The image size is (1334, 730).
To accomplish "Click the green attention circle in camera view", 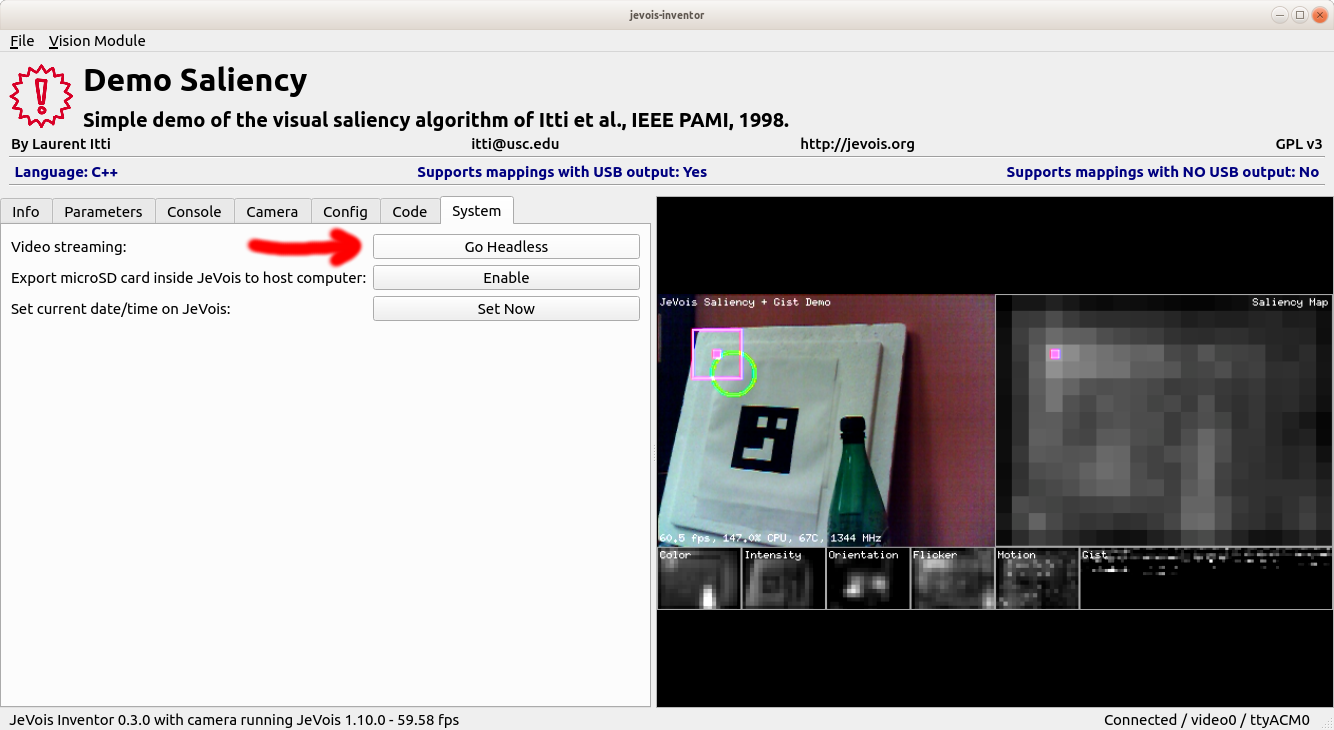I will click(733, 373).
